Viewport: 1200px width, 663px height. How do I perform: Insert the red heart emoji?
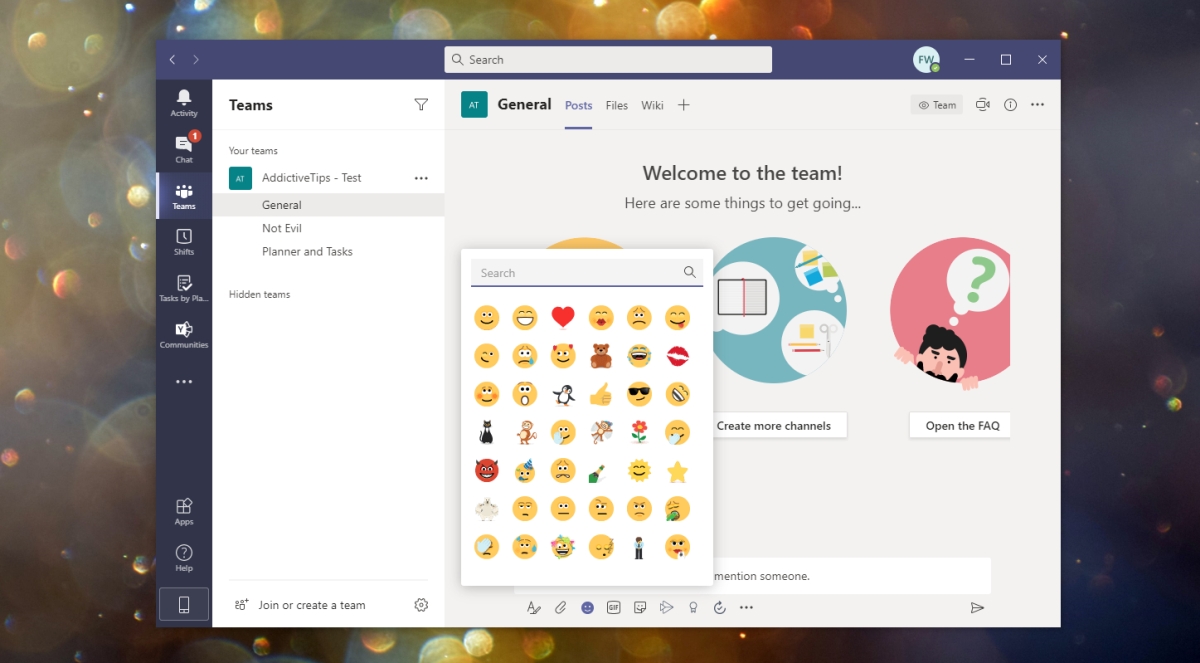(x=563, y=318)
